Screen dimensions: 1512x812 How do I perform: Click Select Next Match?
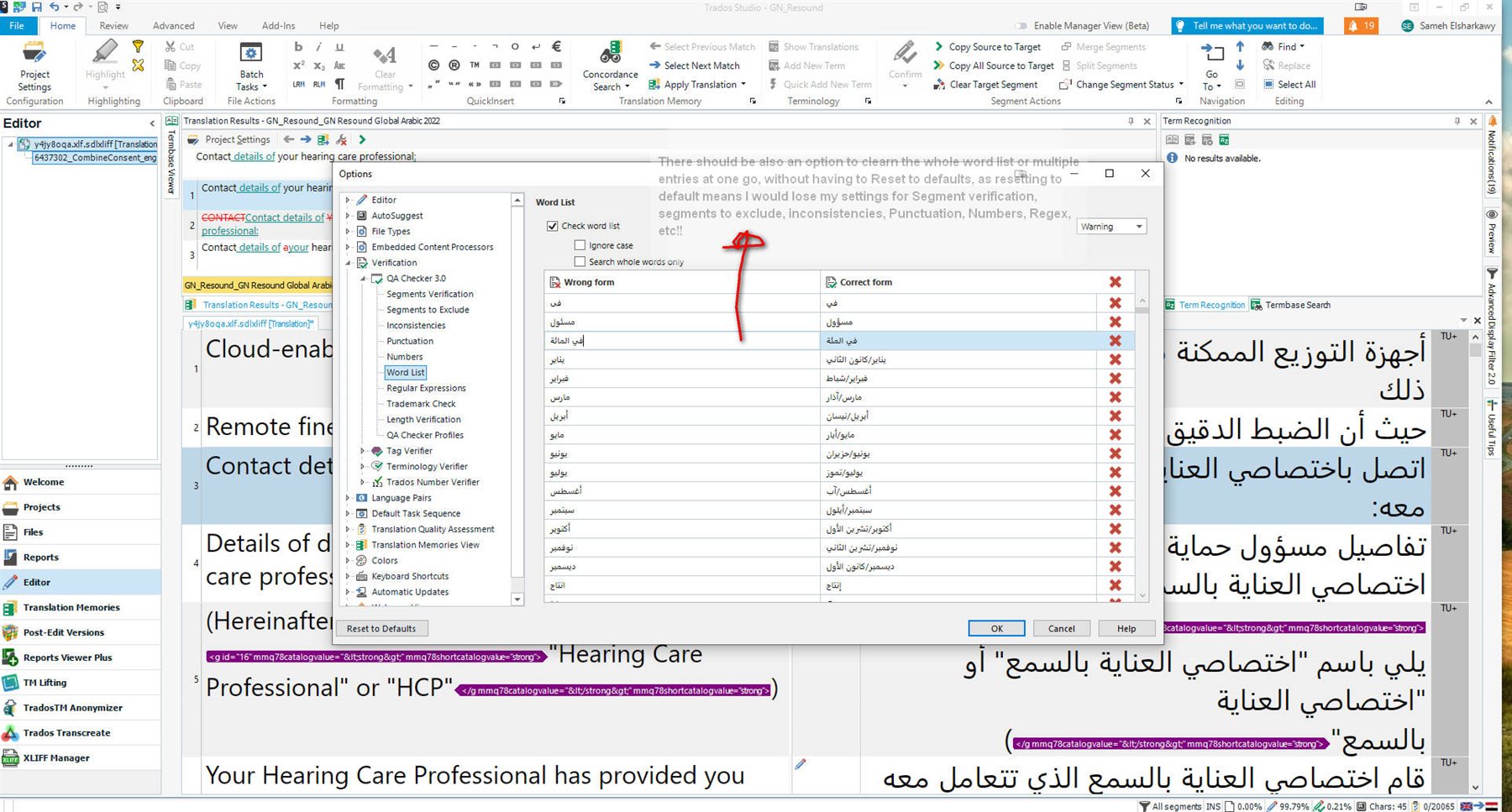point(694,65)
